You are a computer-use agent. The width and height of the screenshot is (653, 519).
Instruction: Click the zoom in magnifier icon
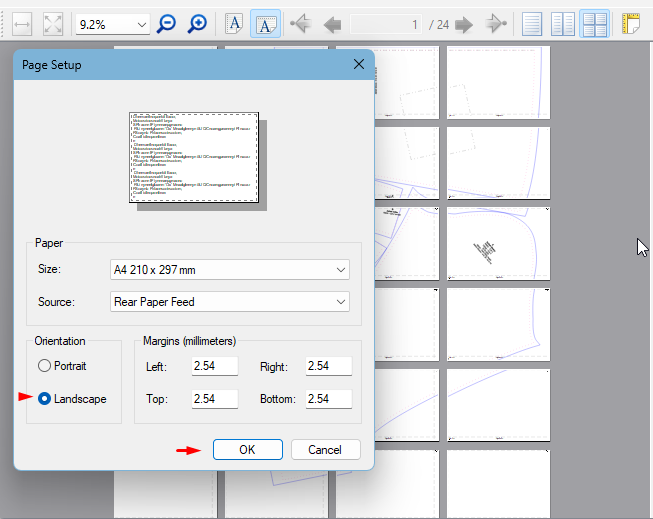[x=198, y=24]
